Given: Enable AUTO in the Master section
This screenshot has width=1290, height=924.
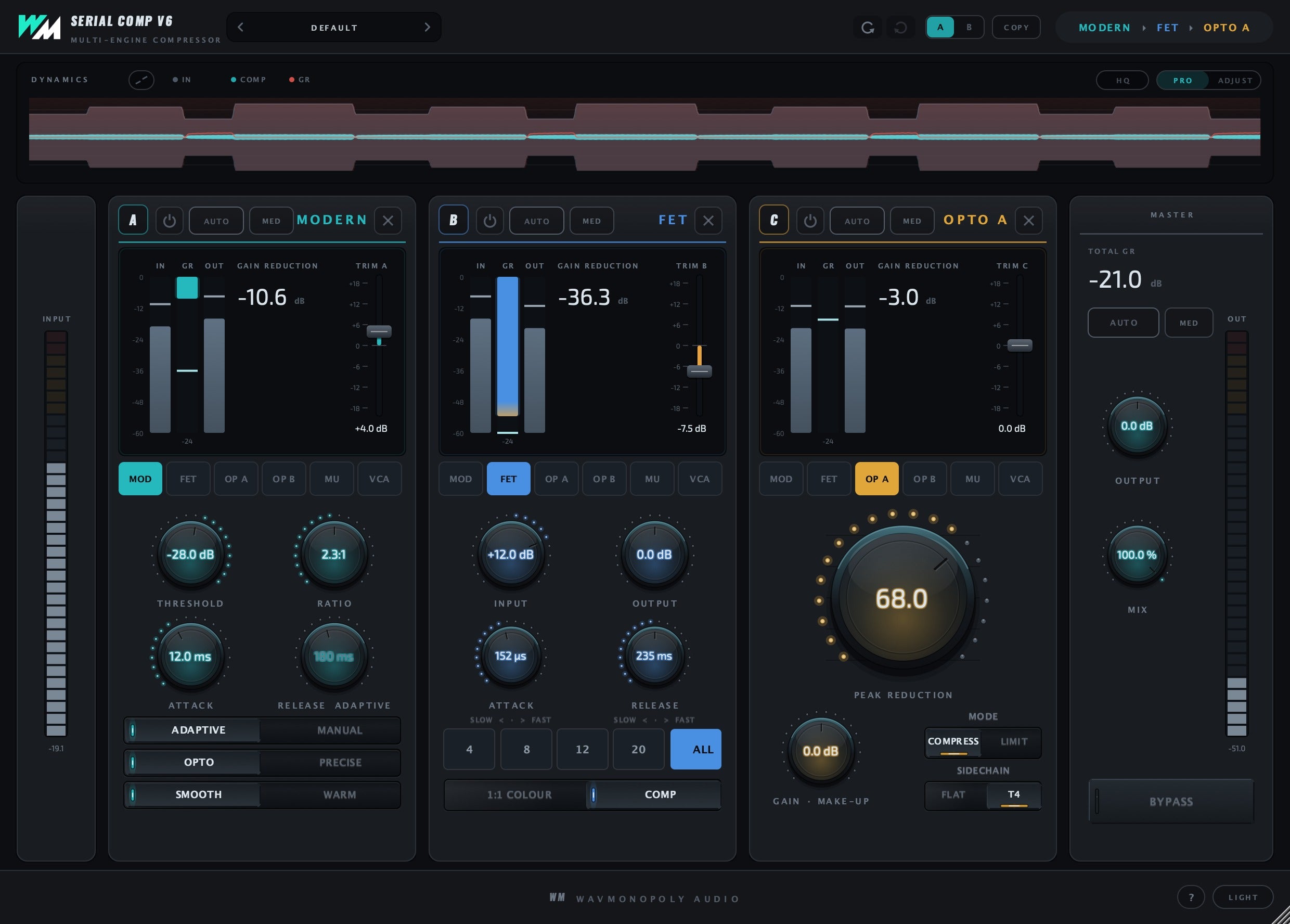Looking at the screenshot, I should click(x=1124, y=323).
